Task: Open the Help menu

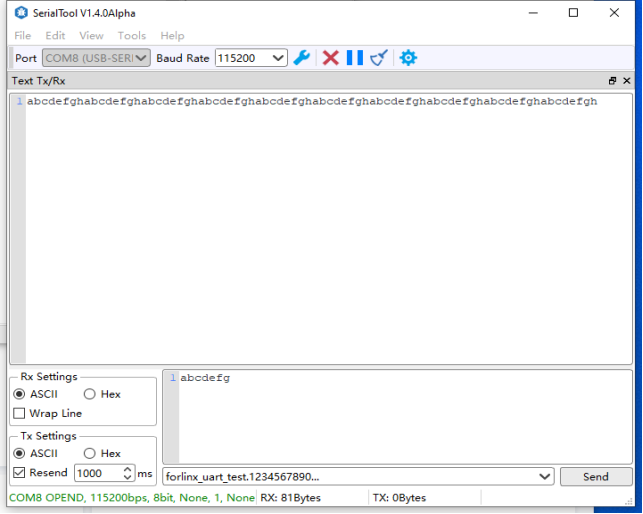Action: [x=172, y=35]
